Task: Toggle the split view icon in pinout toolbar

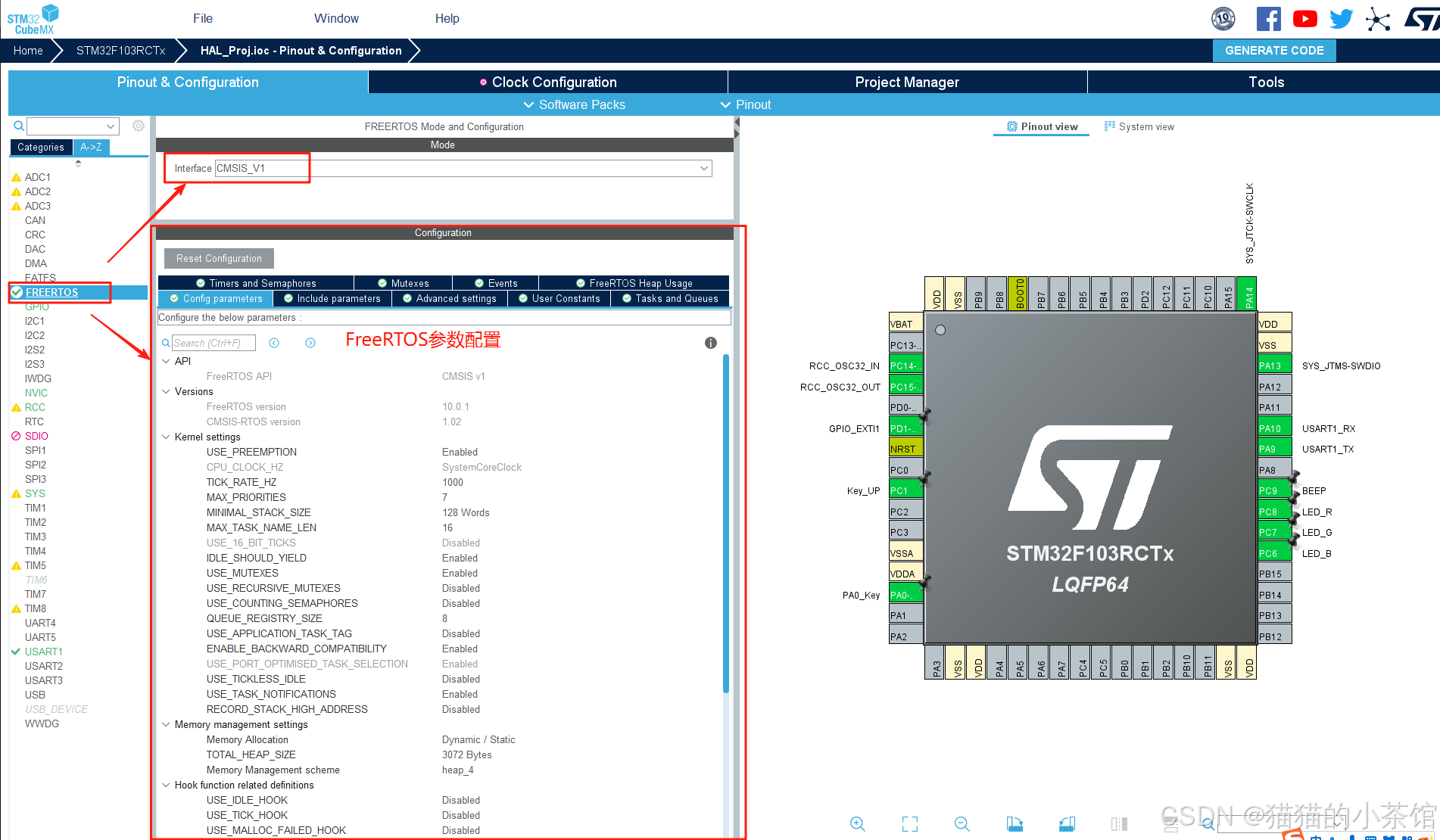Action: 1119,824
